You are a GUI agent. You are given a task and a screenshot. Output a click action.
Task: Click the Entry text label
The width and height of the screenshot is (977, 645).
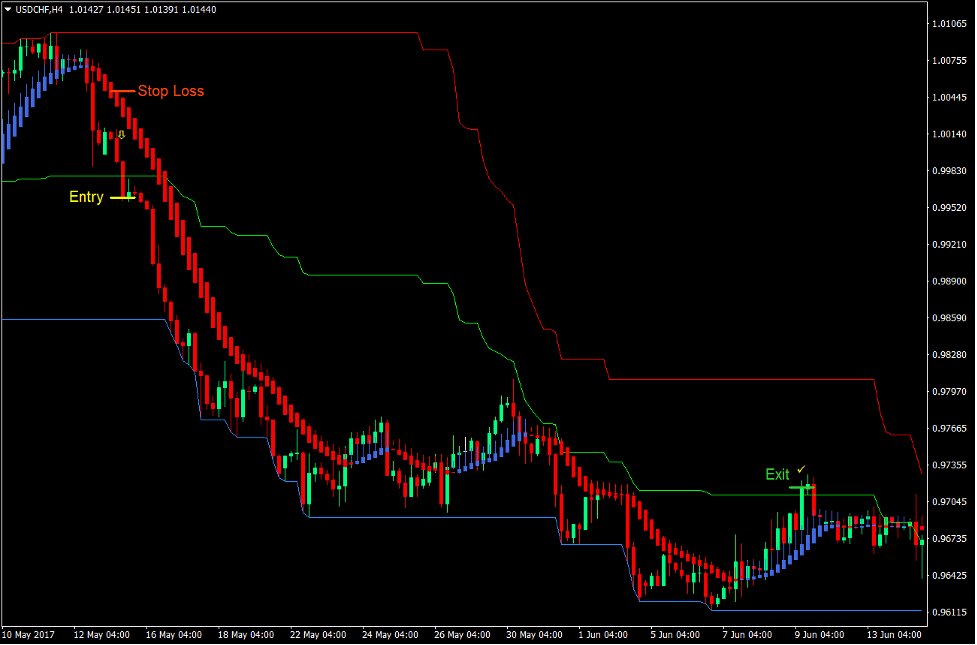pyautogui.click(x=86, y=197)
